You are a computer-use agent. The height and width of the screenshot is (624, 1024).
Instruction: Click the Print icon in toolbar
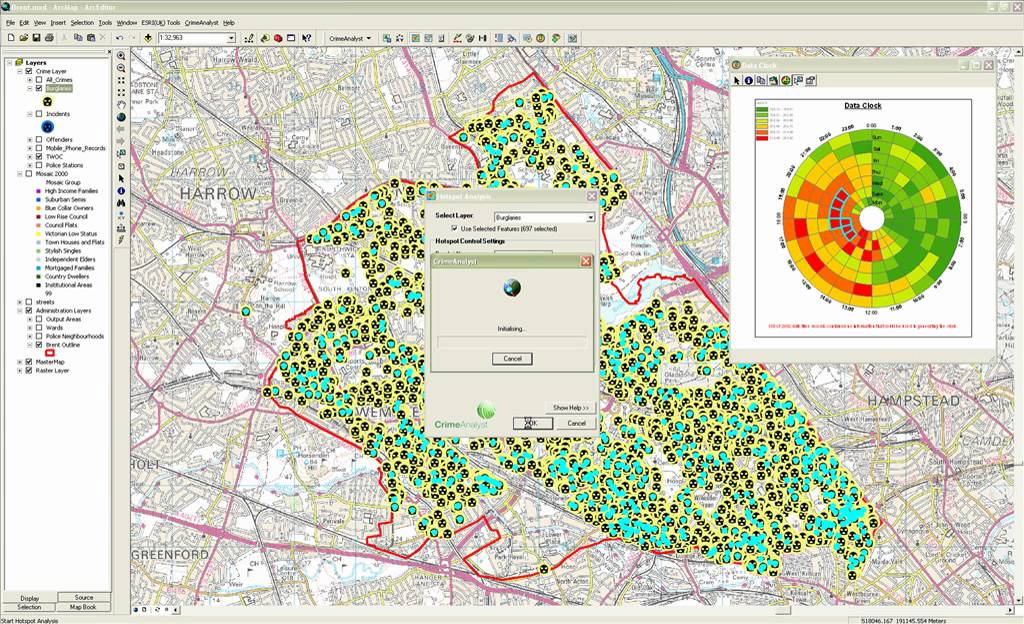[48, 38]
